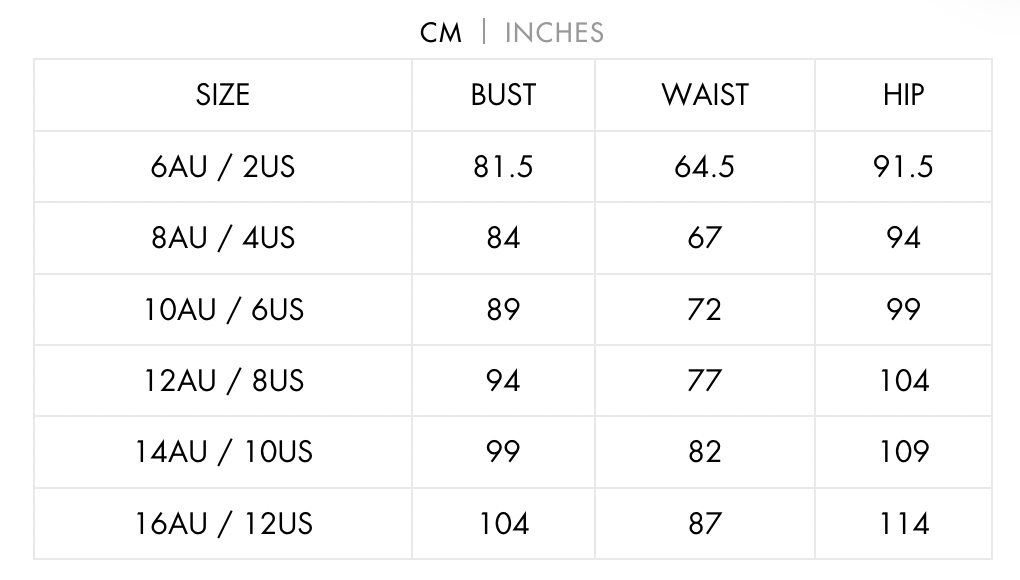1020x580 pixels.
Task: Click the WAIST column header
Action: click(704, 95)
